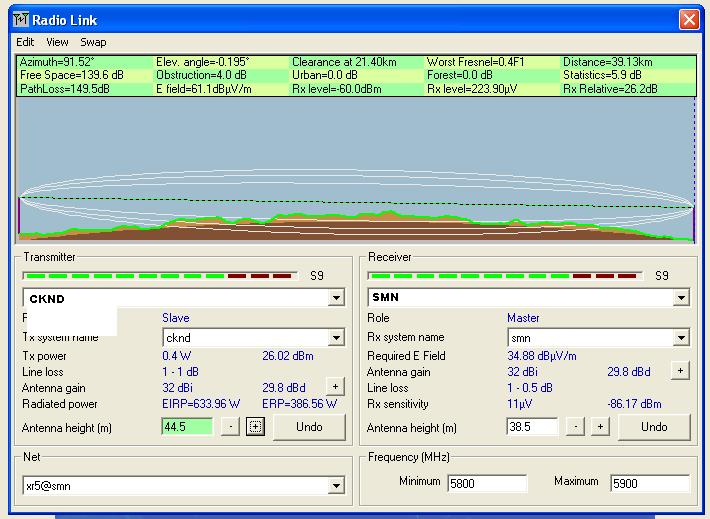Expand the CKND transmitter station dropdown

point(336,298)
